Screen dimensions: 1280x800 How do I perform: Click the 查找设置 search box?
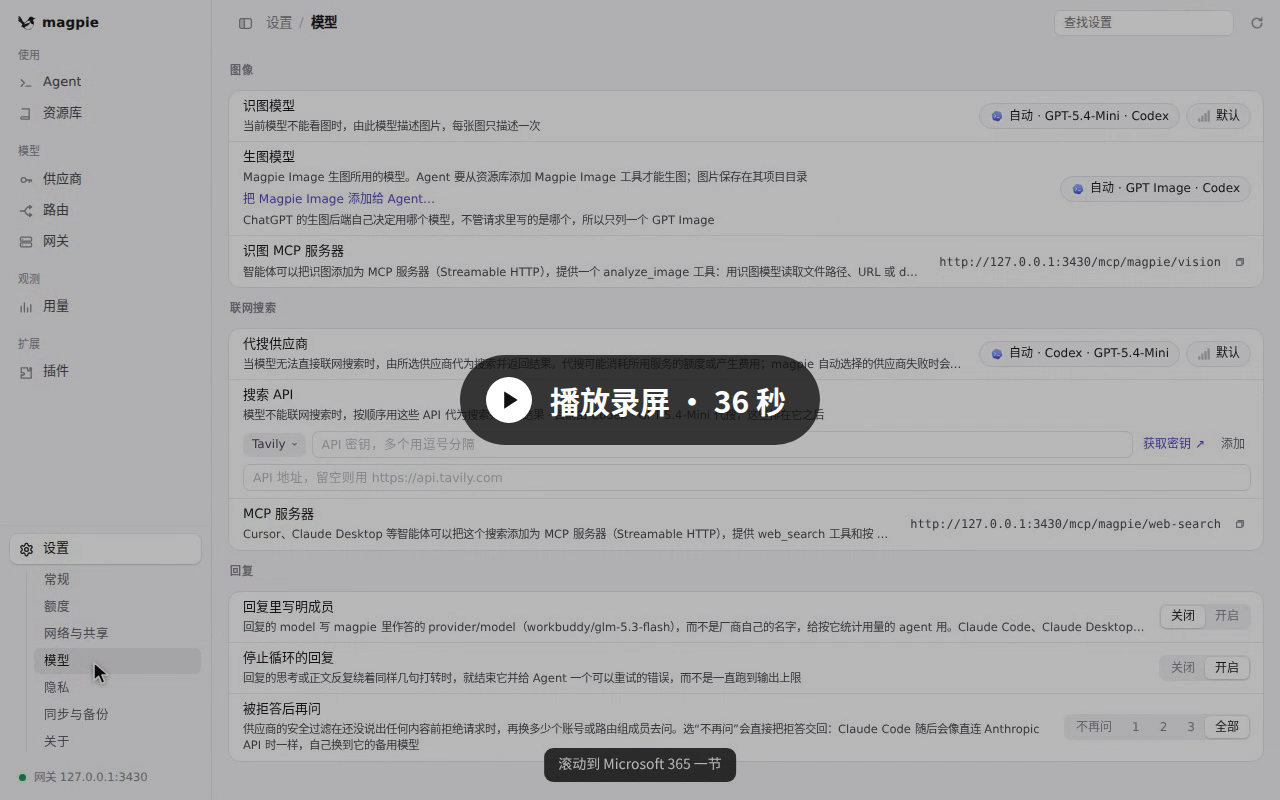[1143, 23]
